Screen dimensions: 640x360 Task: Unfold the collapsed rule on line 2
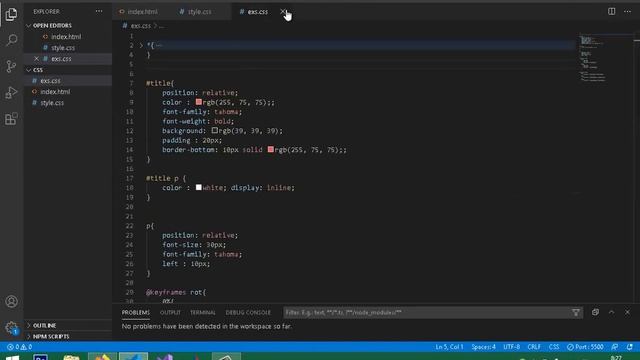pos(141,45)
